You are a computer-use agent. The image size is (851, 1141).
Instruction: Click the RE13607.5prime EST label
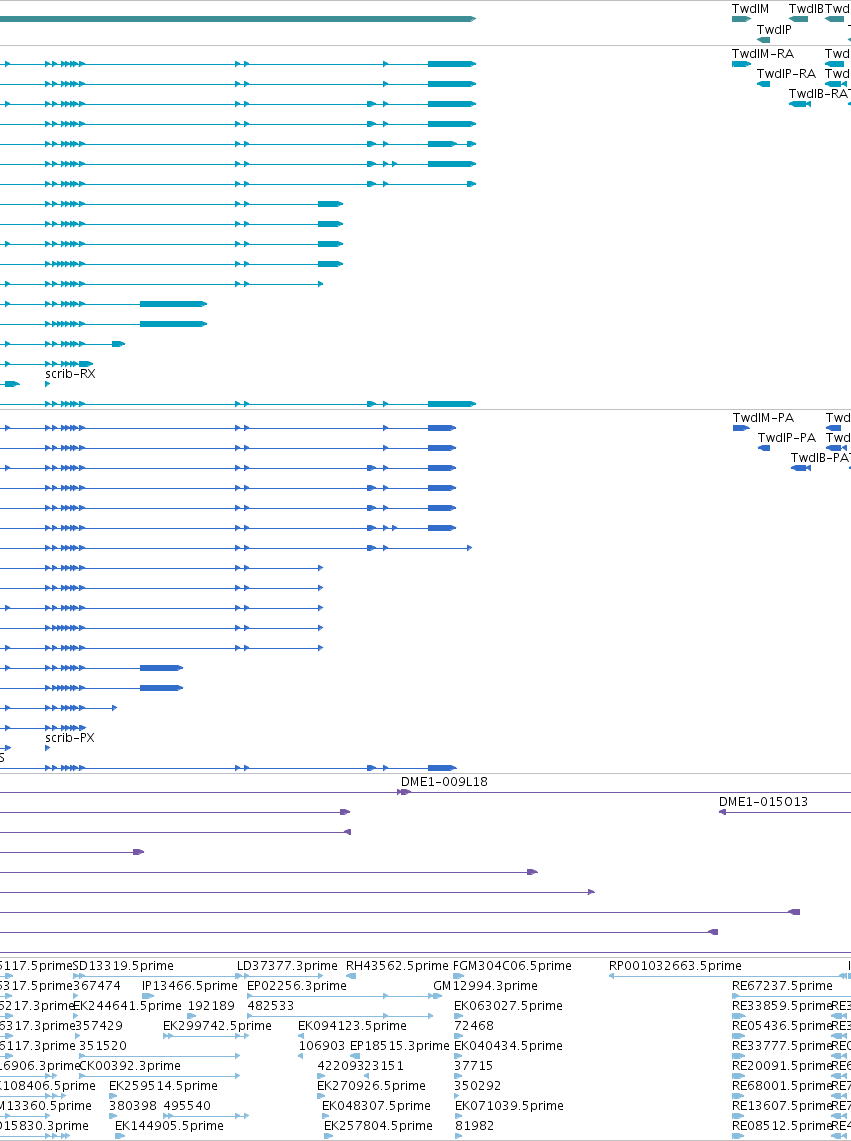point(781,1105)
